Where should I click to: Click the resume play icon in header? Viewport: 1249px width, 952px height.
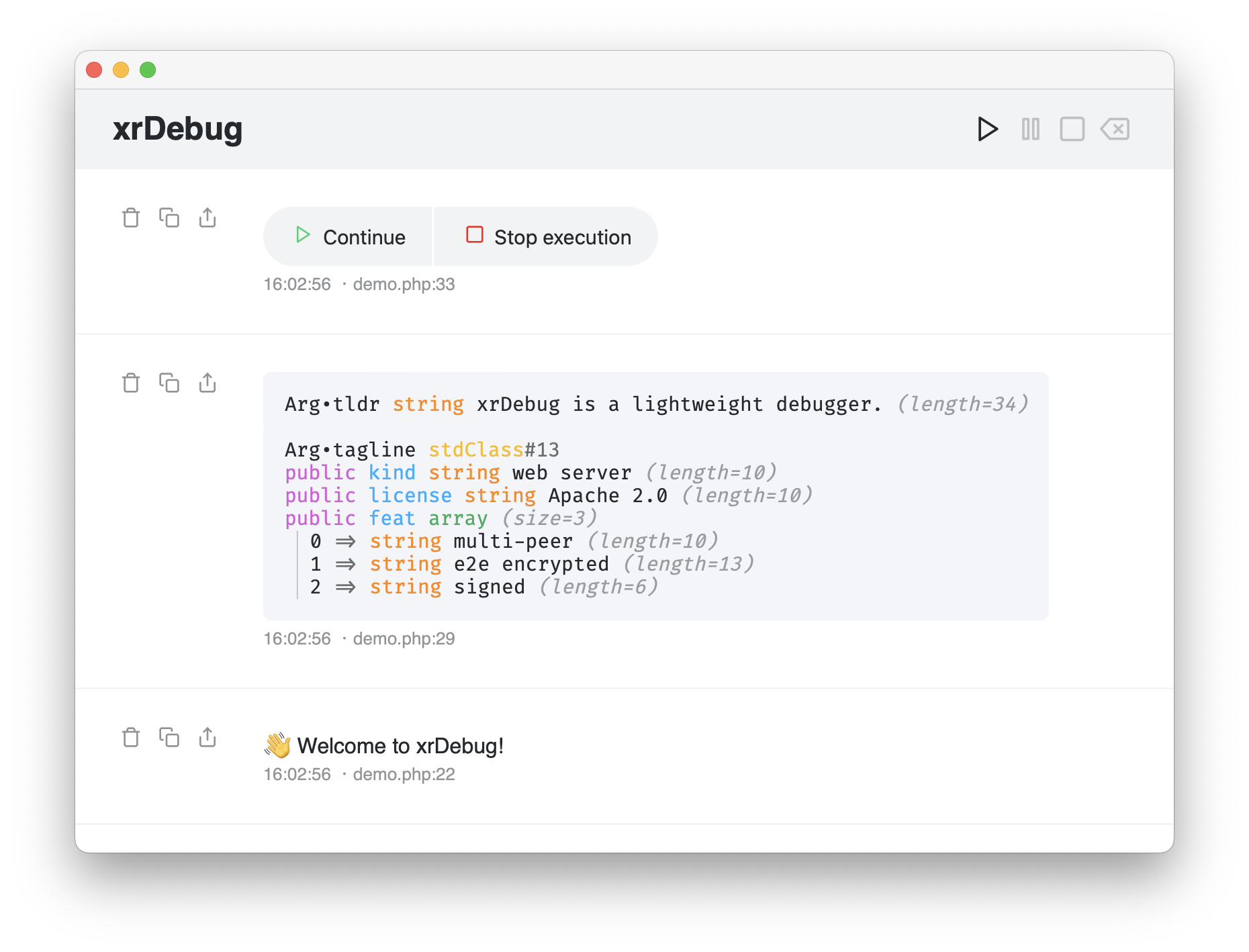click(x=987, y=129)
